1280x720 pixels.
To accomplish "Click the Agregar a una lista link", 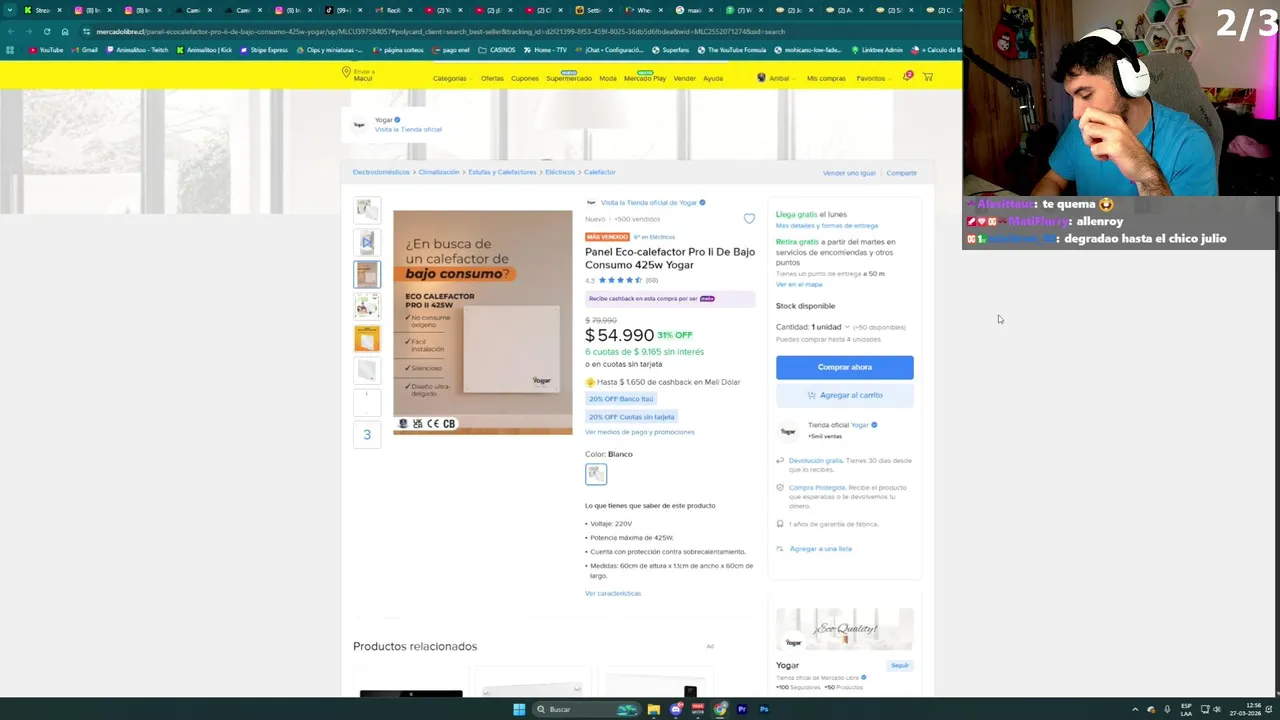I will click(x=821, y=549).
